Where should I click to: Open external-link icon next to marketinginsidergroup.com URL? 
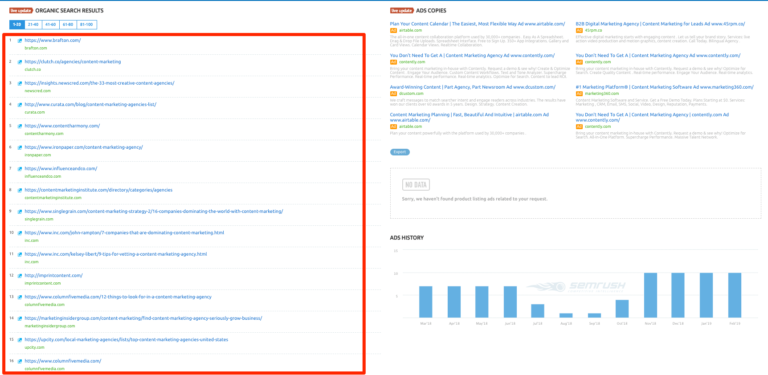point(20,319)
